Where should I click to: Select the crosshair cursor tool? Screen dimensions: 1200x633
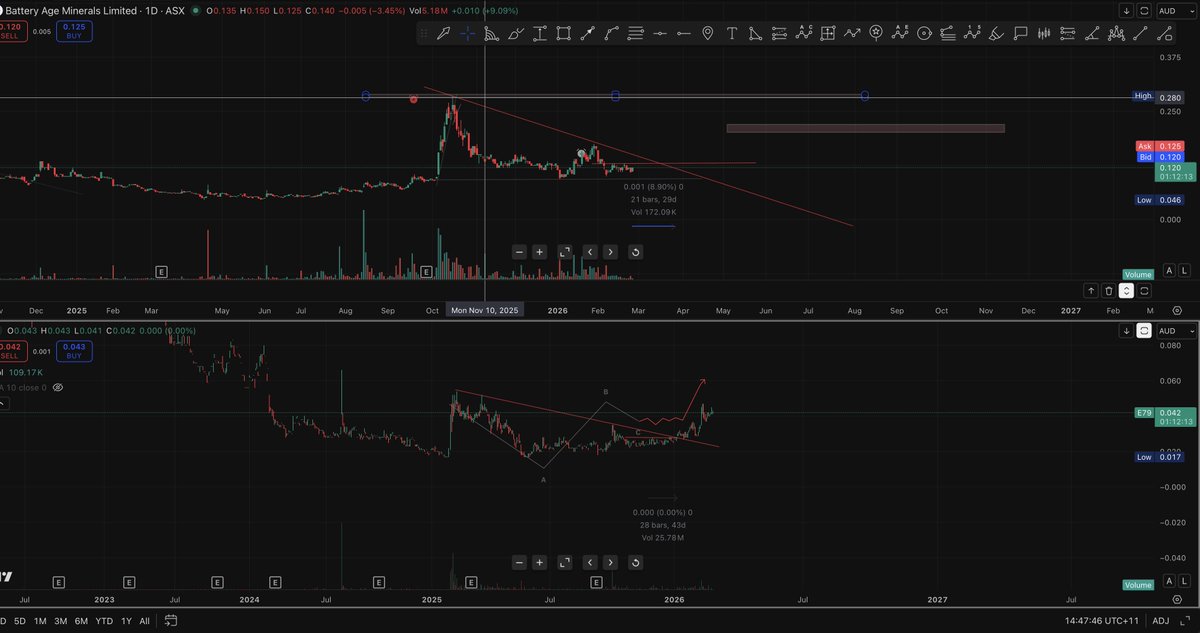[468, 33]
